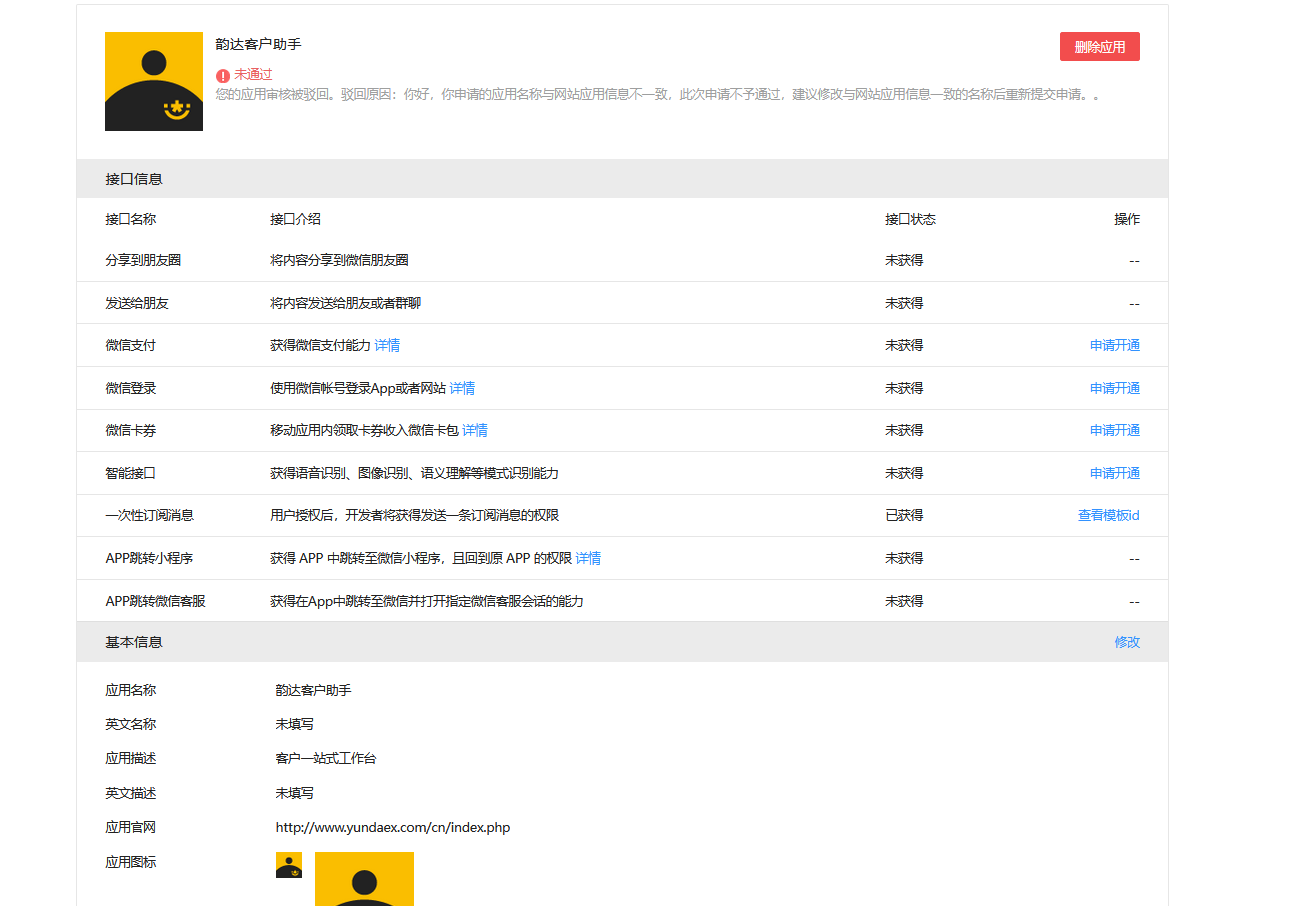Apply to enable 智能接口
This screenshot has height=906, width=1290.
(x=1115, y=473)
